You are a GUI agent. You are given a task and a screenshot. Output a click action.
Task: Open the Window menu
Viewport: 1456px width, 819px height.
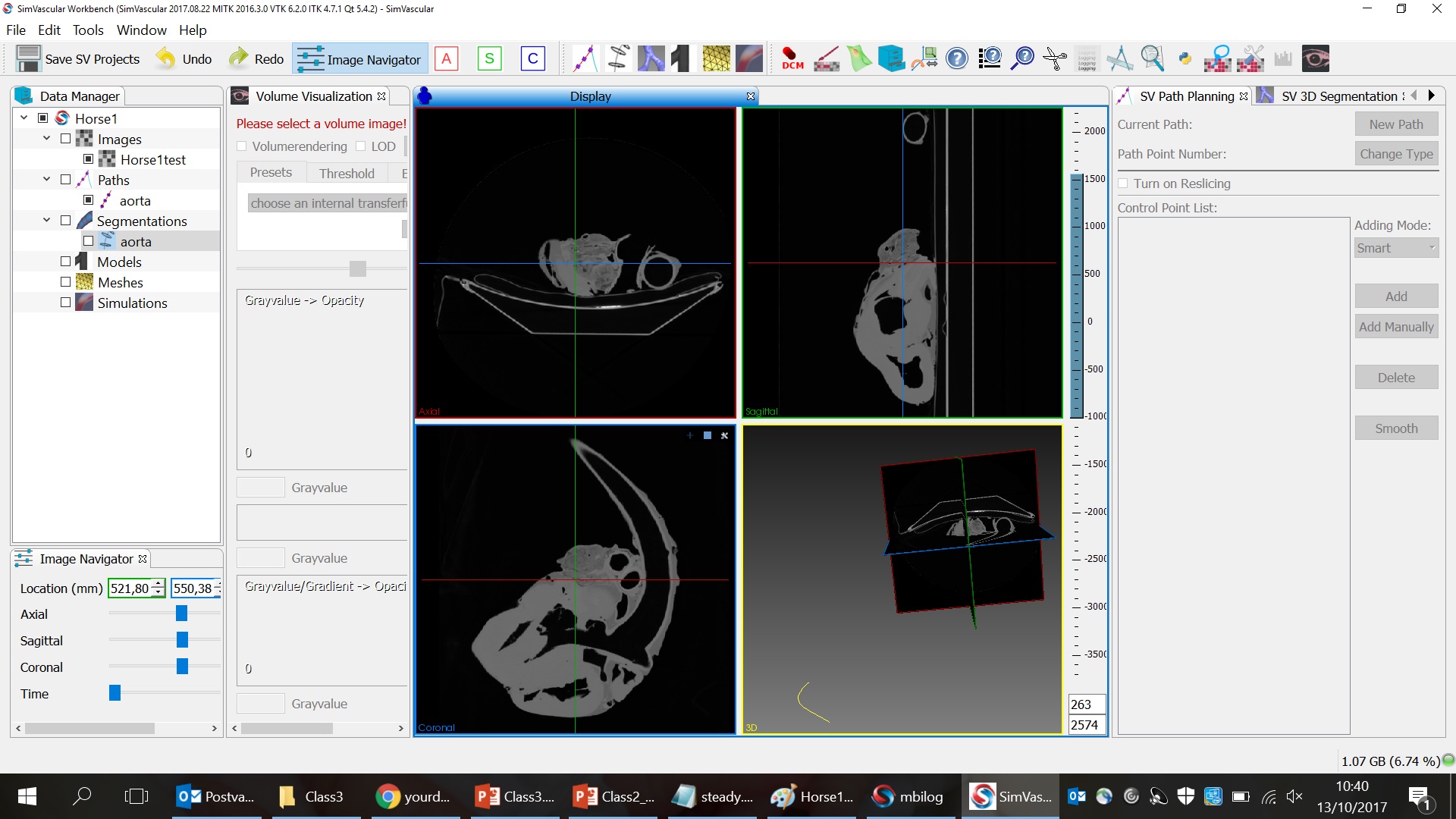(x=142, y=30)
